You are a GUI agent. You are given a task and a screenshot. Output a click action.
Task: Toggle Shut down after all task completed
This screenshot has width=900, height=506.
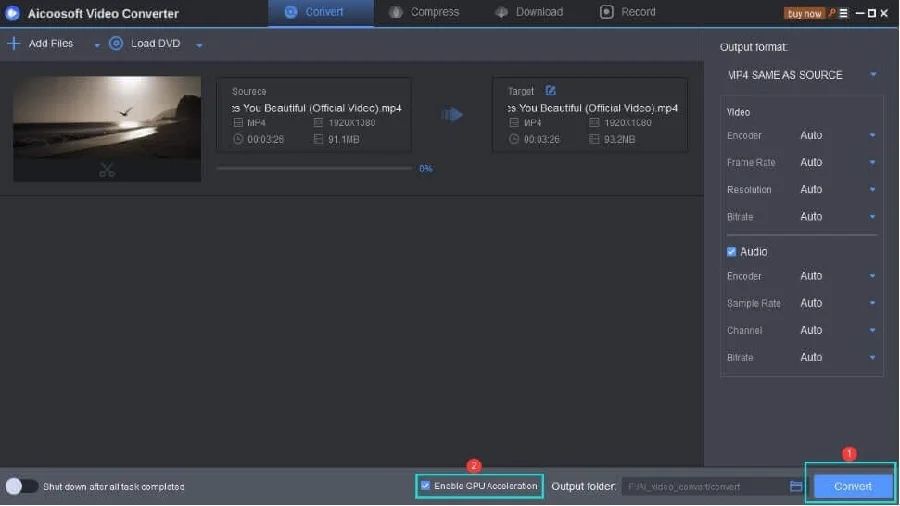21,486
